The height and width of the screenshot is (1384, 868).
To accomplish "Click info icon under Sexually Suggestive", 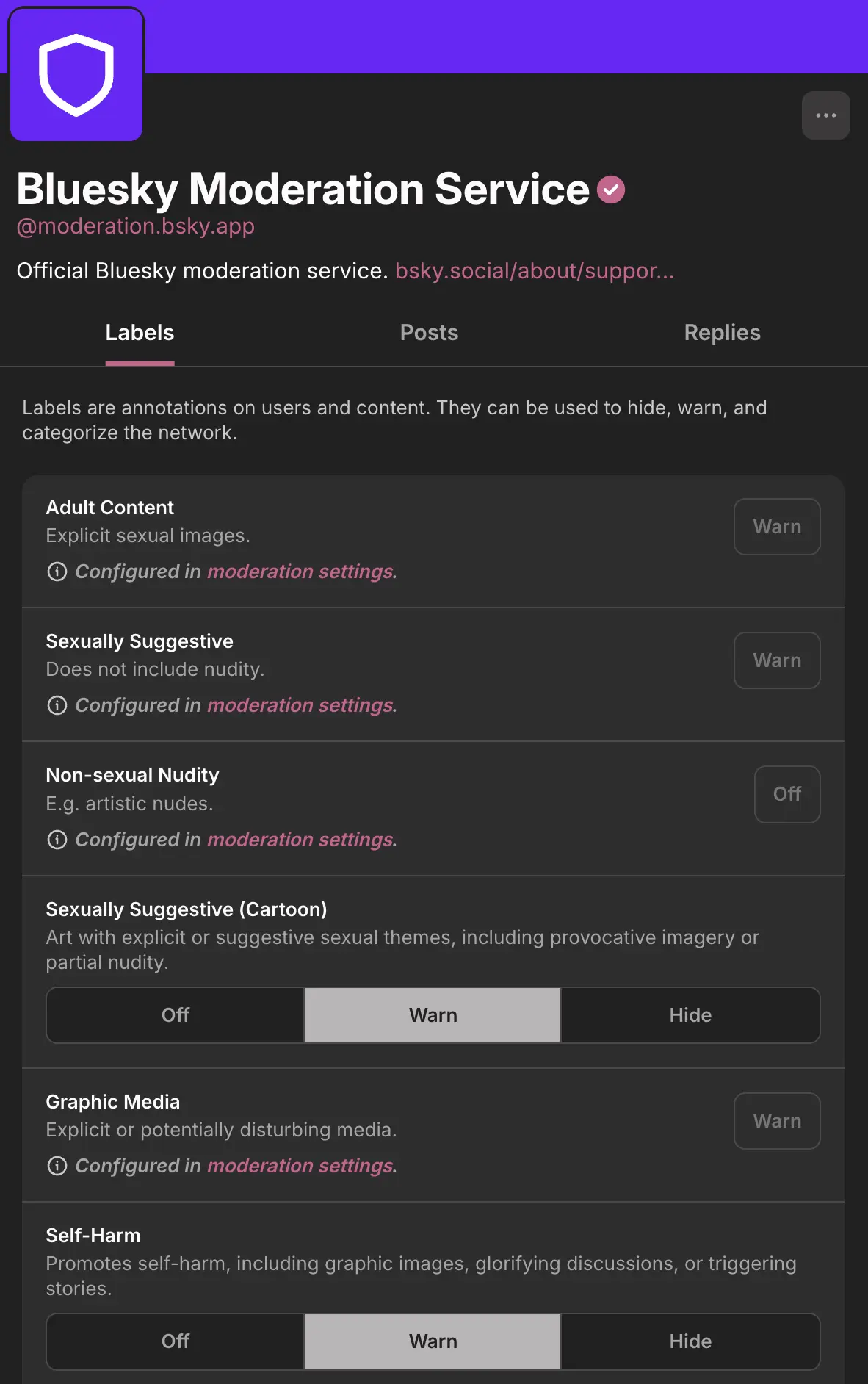I will click(x=57, y=705).
